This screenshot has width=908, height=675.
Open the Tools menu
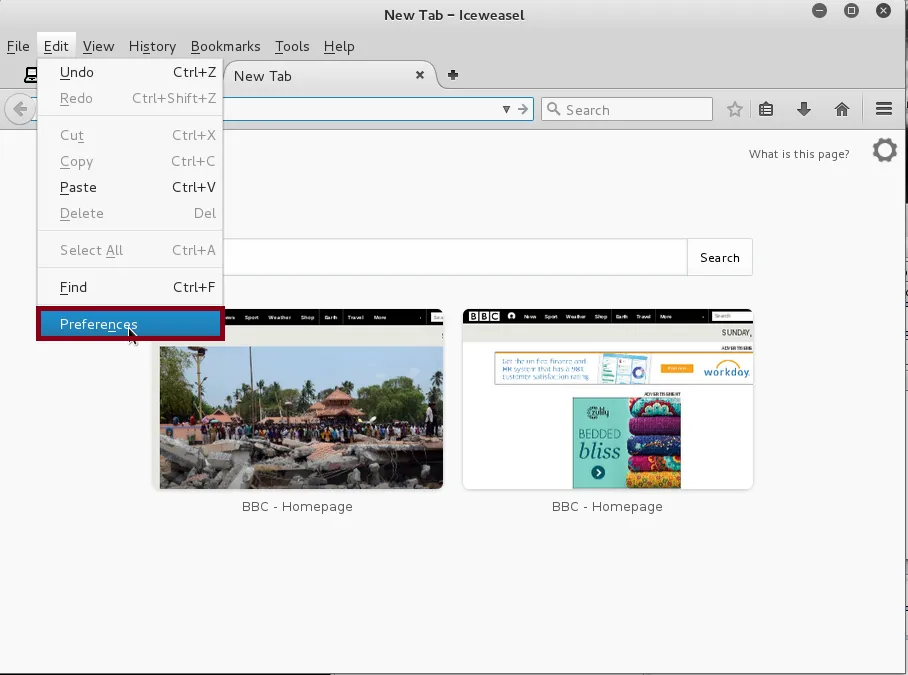pos(292,46)
